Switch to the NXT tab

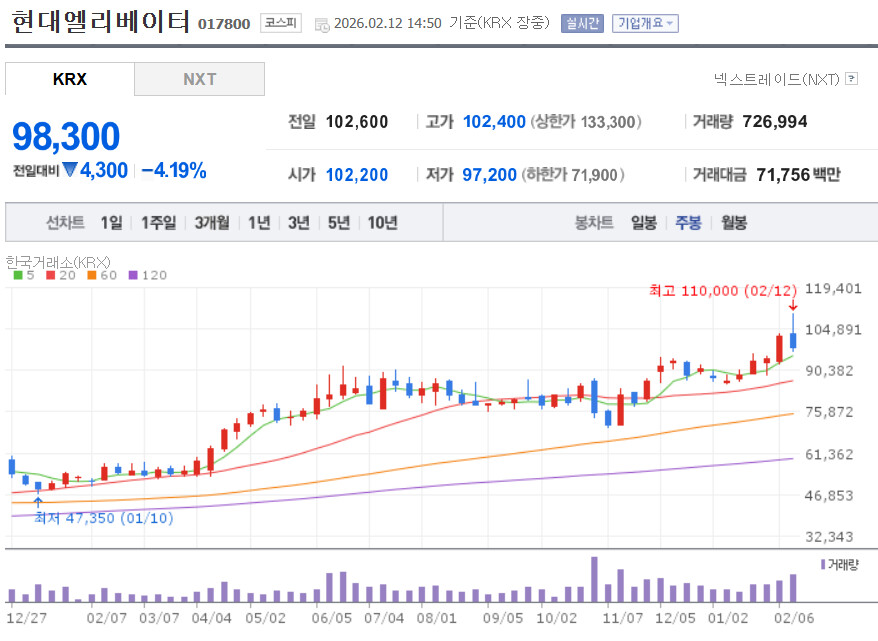199,79
